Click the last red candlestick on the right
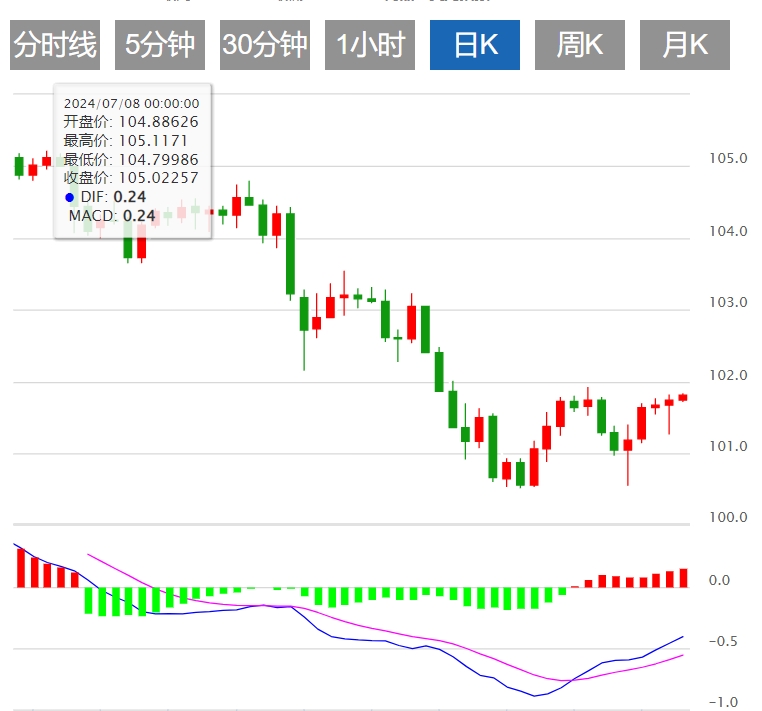Viewport: 762px width, 711px height. click(683, 398)
